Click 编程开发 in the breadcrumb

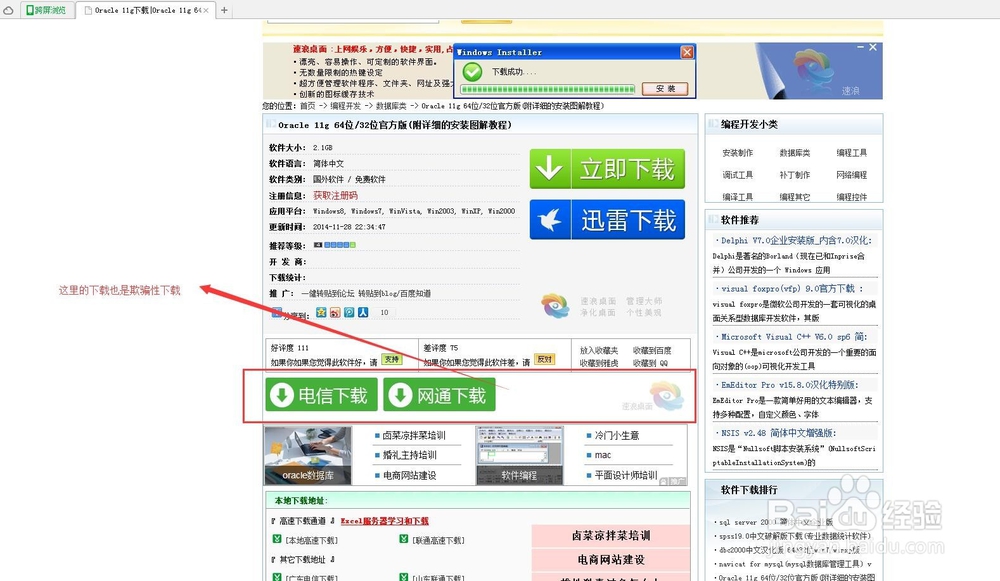[345, 106]
